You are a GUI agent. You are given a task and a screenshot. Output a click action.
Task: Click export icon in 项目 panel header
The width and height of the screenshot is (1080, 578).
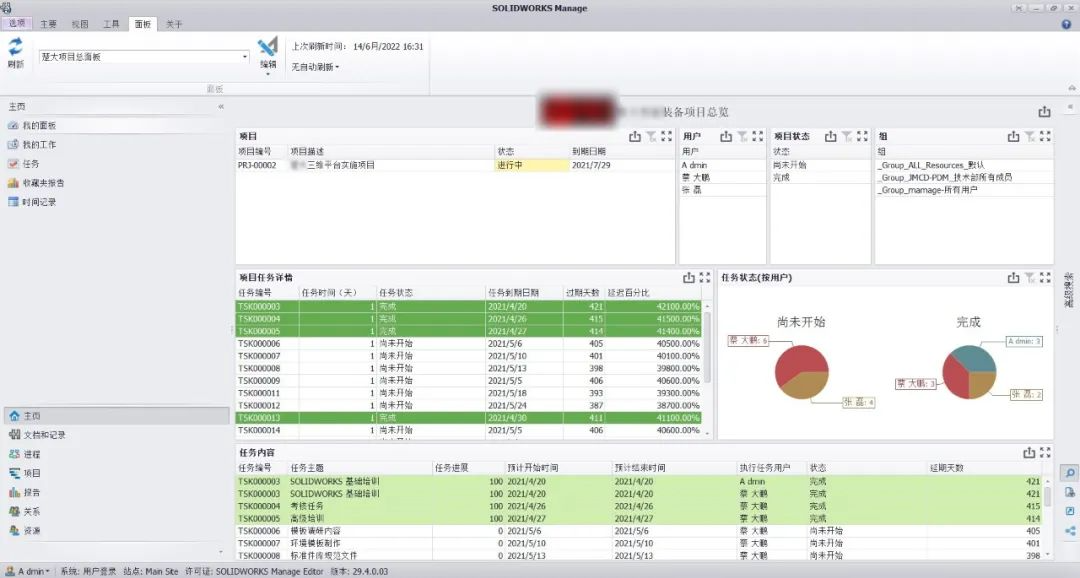(x=634, y=136)
